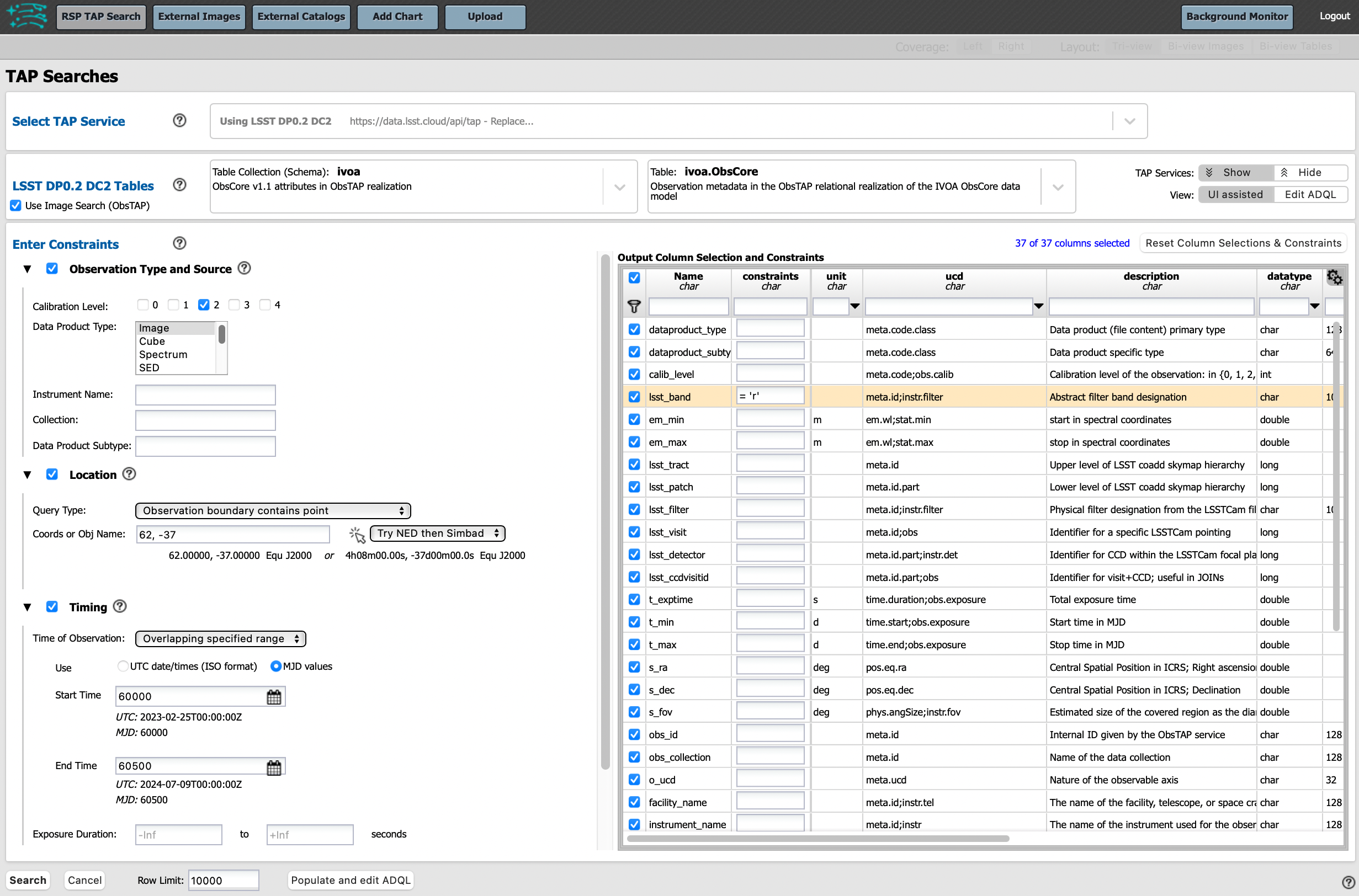1359x896 pixels.
Task: Toggle Use Image Search (ObsTAP) checkbox
Action: [x=16, y=206]
